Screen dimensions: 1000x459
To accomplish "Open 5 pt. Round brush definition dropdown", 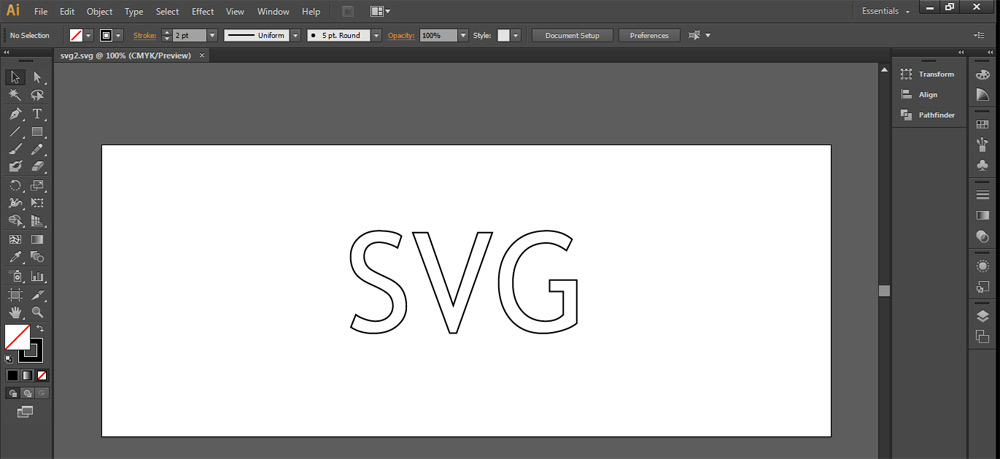I will (376, 36).
